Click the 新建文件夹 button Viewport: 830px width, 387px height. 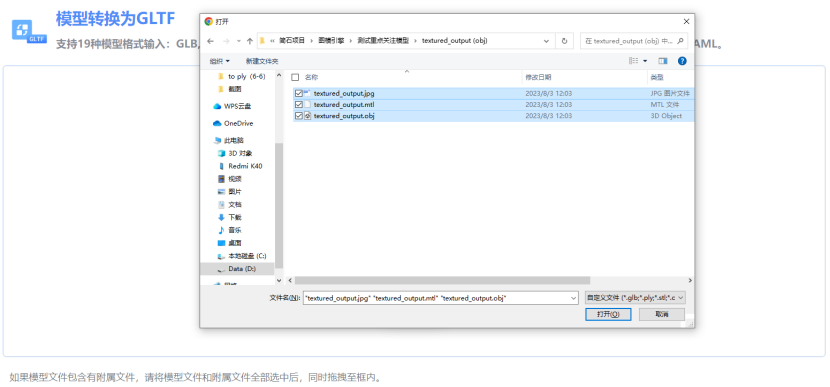point(262,61)
